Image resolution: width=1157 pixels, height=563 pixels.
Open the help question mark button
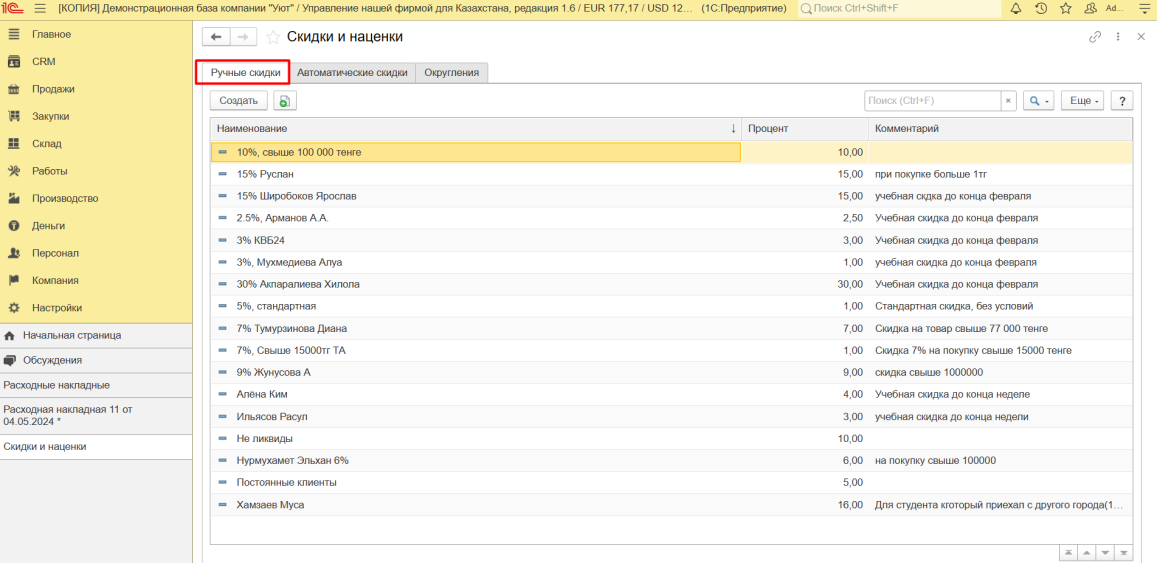tap(1121, 101)
